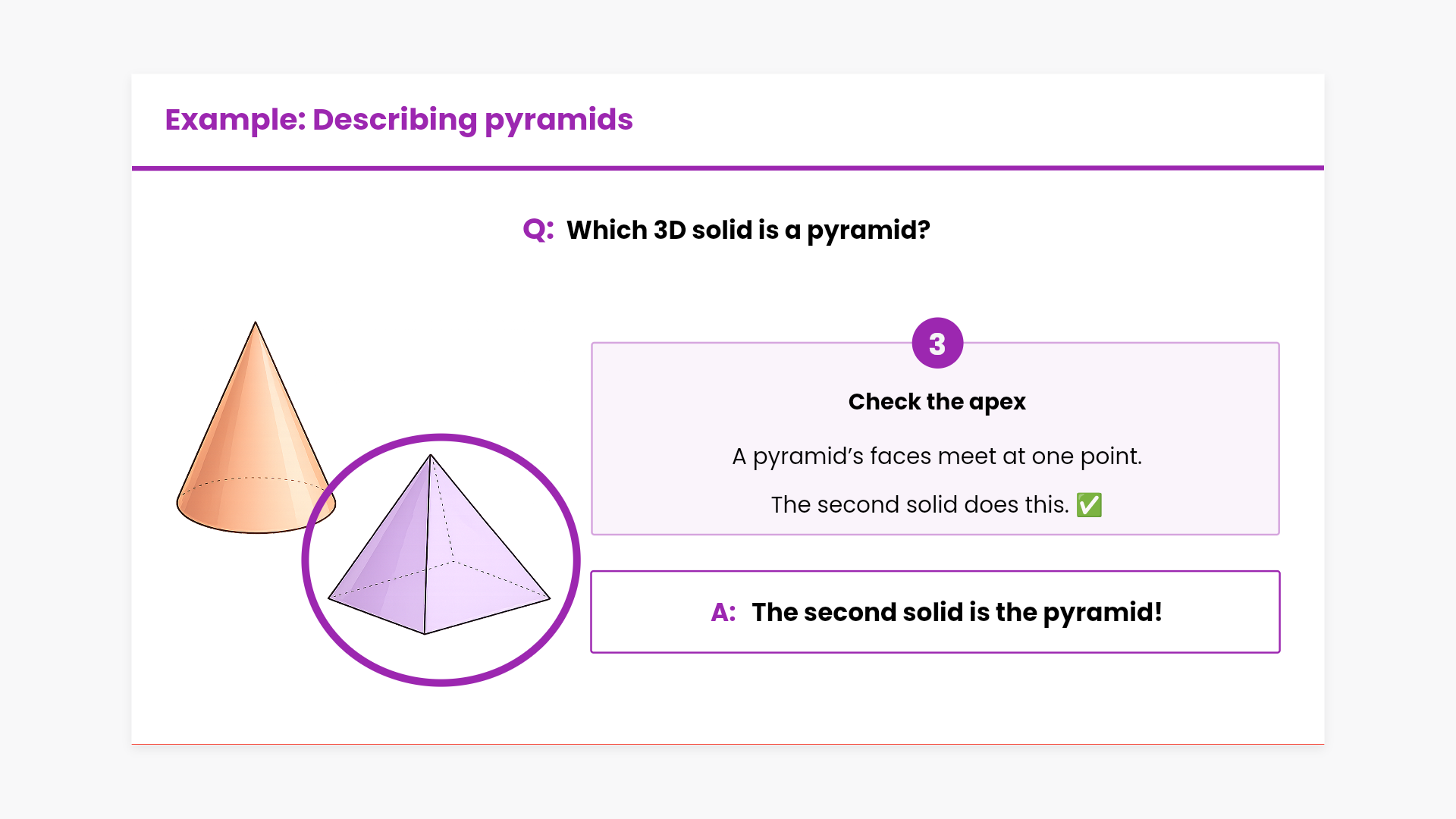Click the step number 3 badge
The height and width of the screenshot is (819, 1456).
937,344
